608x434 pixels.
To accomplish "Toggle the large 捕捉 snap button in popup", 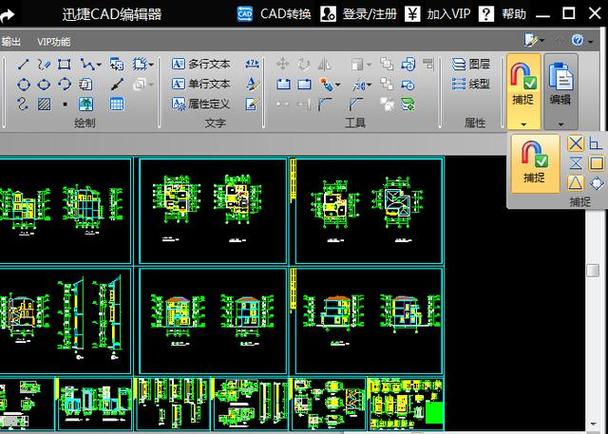I will (x=534, y=160).
